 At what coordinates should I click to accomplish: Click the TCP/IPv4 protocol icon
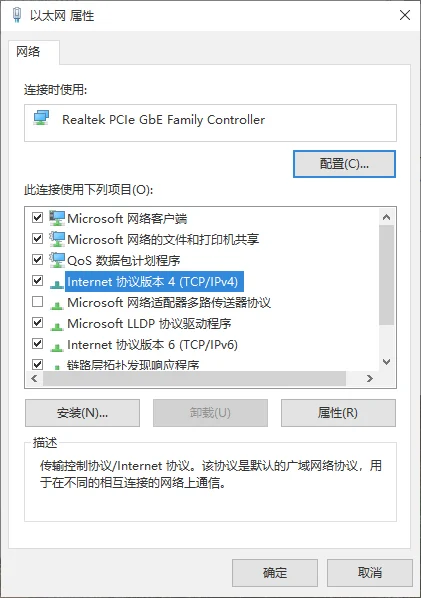coord(57,283)
